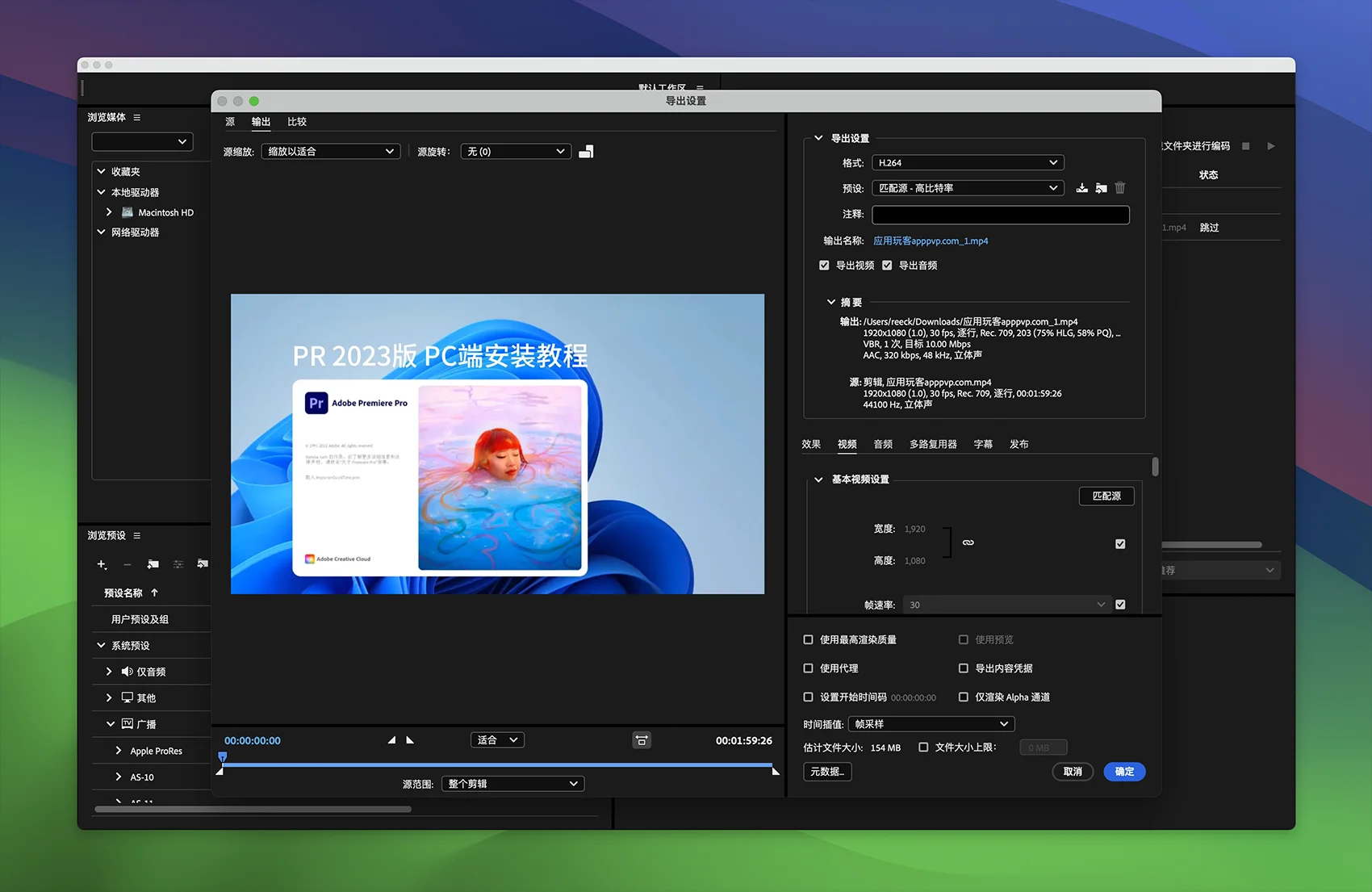
Task: Click the minus icon in preset browser
Action: coord(127,564)
